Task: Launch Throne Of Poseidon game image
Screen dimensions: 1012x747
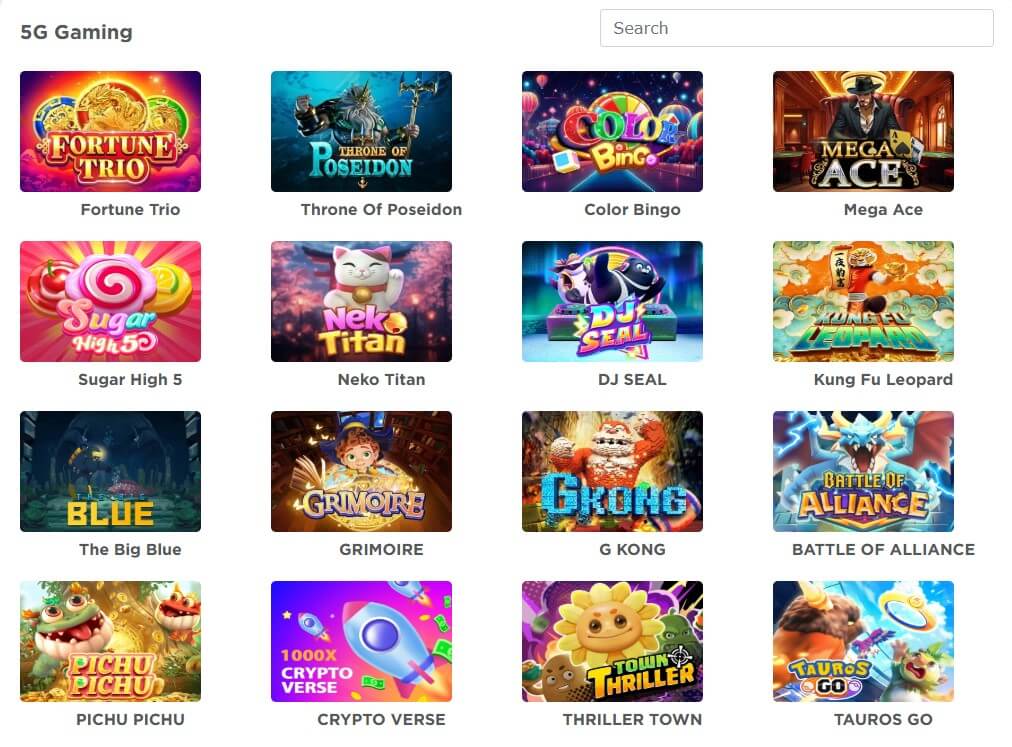Action: (x=361, y=131)
